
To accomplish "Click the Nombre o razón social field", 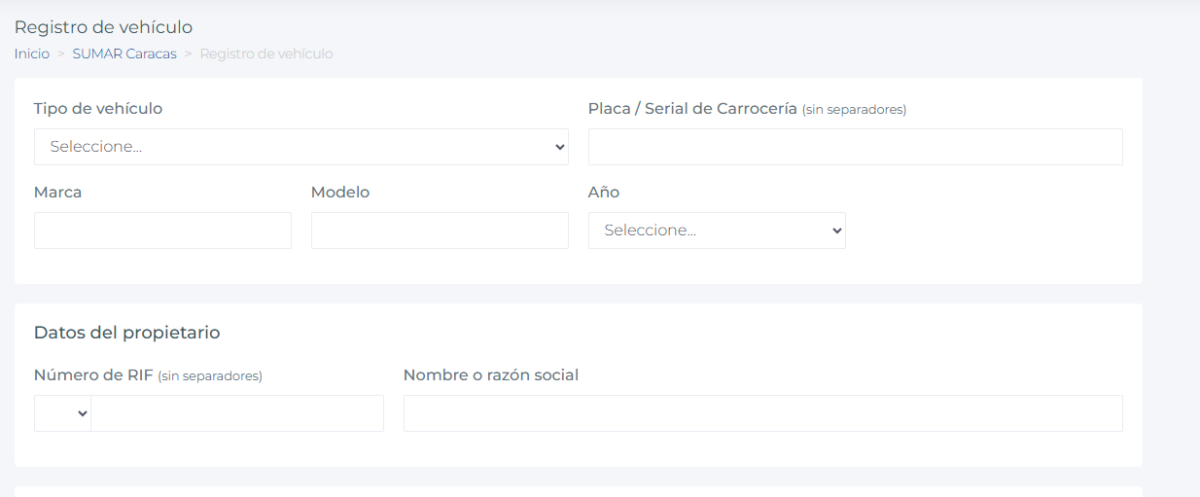I will [x=762, y=413].
